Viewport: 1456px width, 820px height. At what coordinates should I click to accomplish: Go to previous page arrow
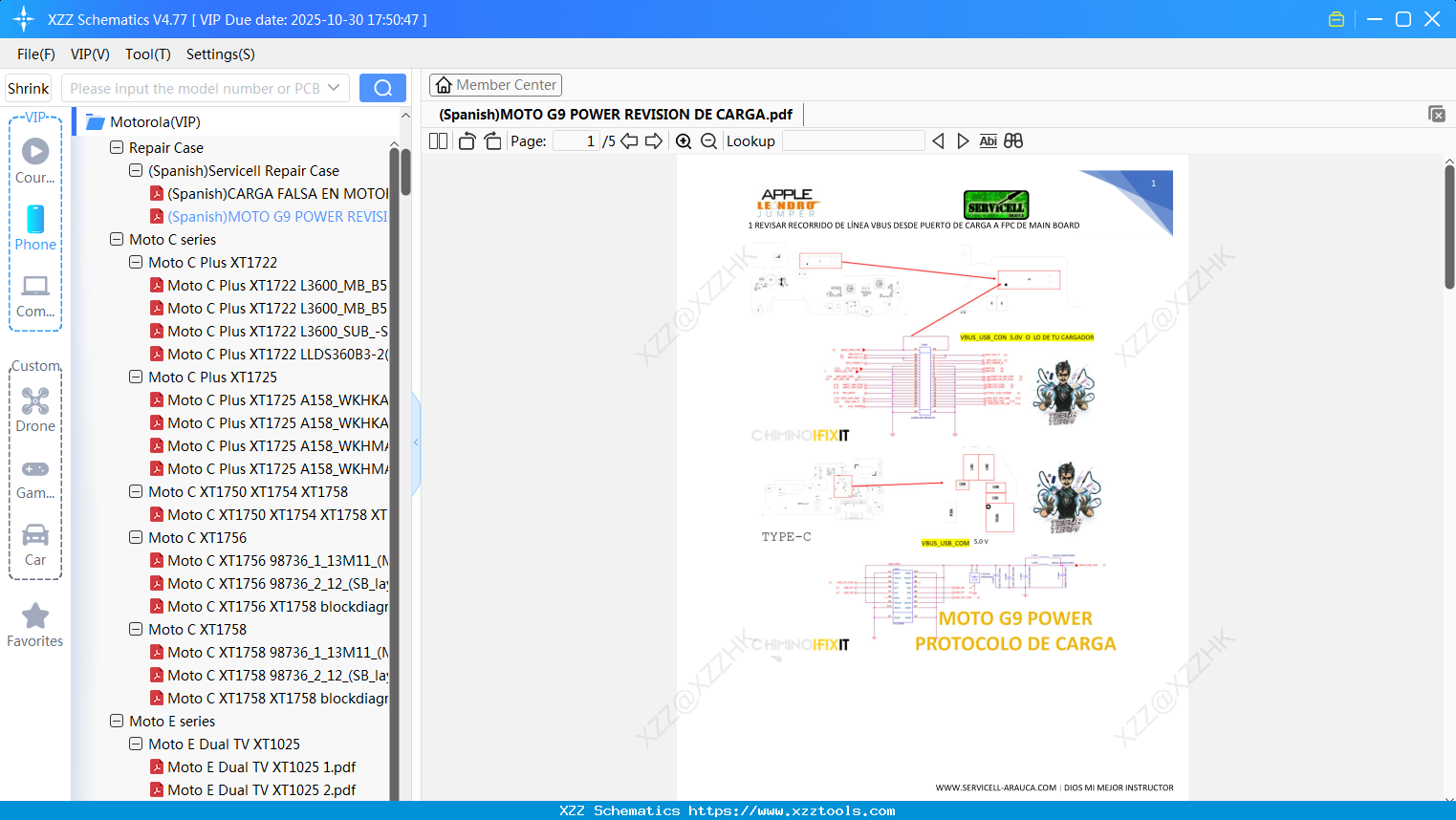[x=629, y=141]
